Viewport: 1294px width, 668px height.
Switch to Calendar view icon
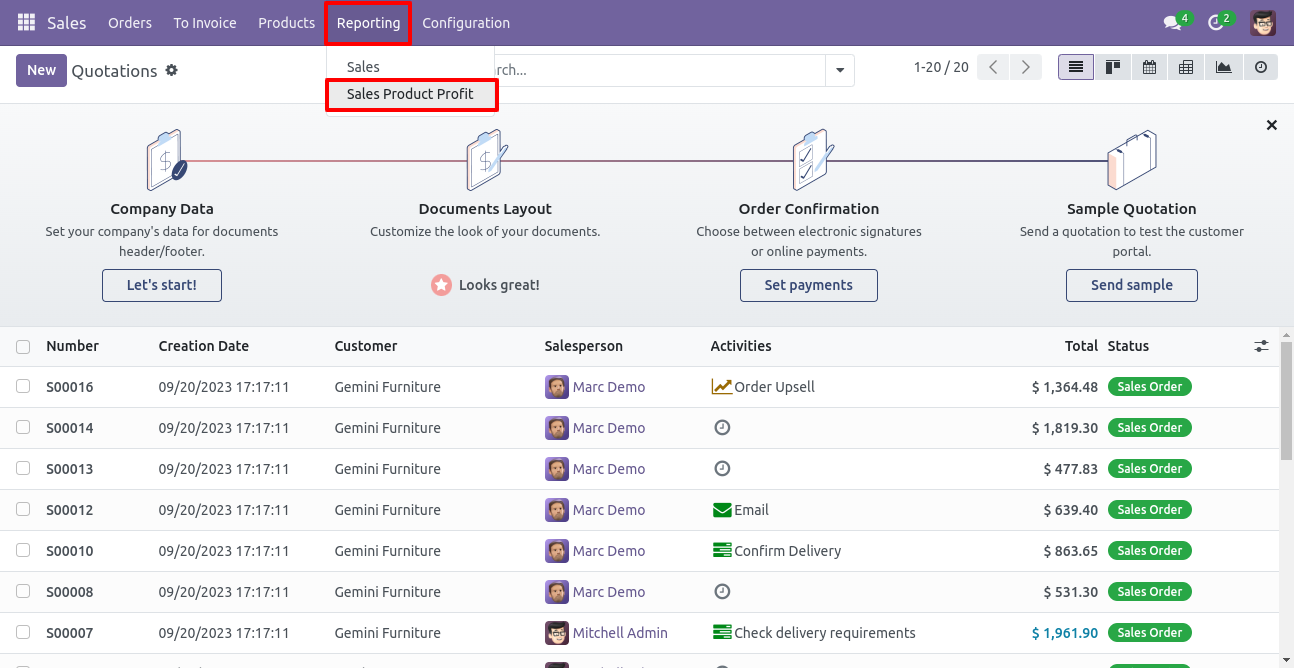pos(1150,67)
